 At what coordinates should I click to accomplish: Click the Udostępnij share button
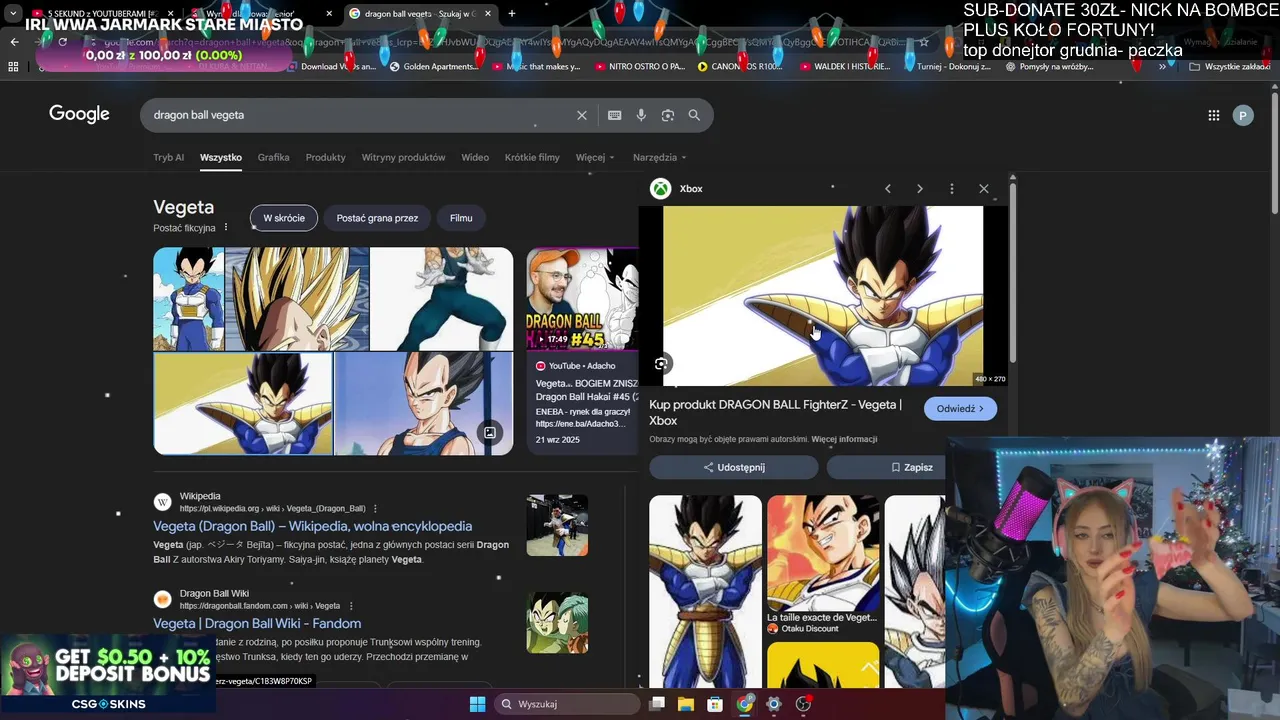(x=734, y=467)
